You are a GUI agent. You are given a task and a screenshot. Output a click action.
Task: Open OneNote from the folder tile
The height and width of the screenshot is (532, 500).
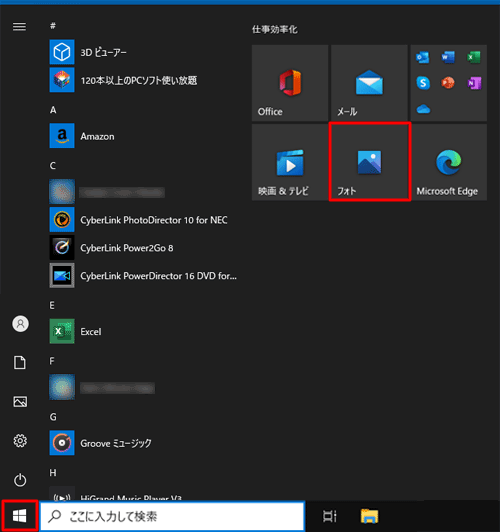pos(474,83)
